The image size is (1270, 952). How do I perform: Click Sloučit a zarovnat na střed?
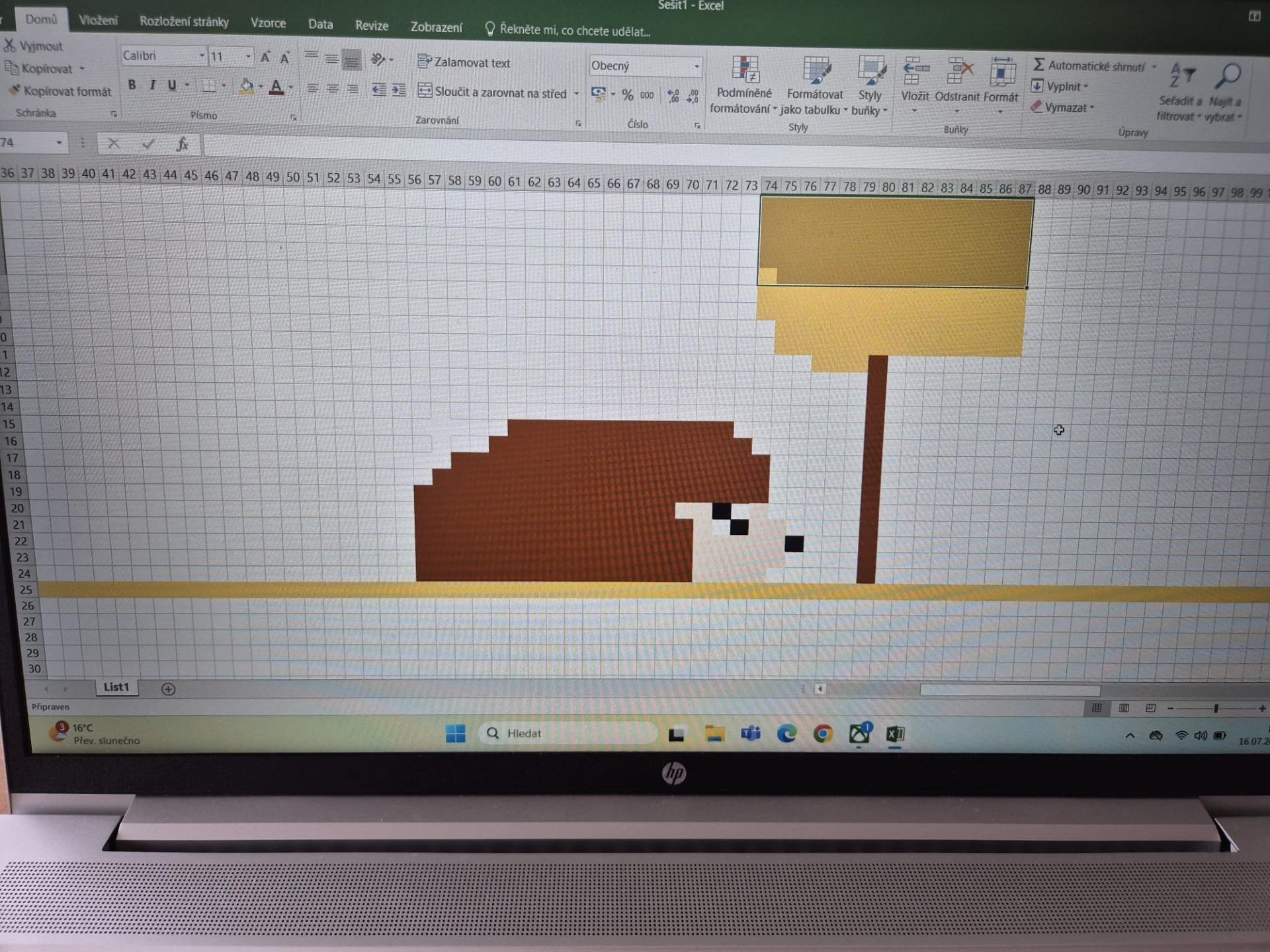click(x=493, y=93)
